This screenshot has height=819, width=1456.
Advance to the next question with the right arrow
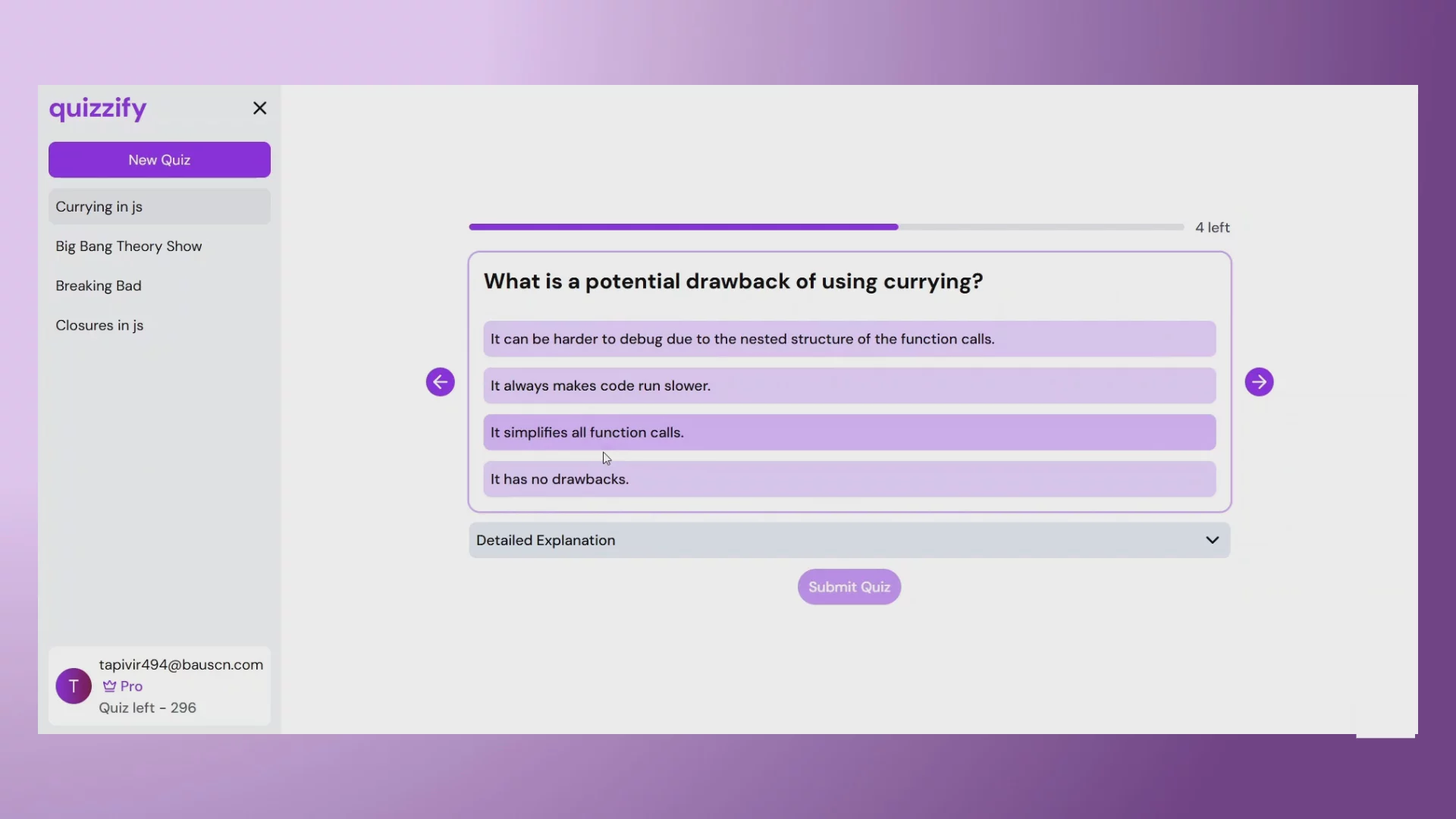(x=1259, y=382)
